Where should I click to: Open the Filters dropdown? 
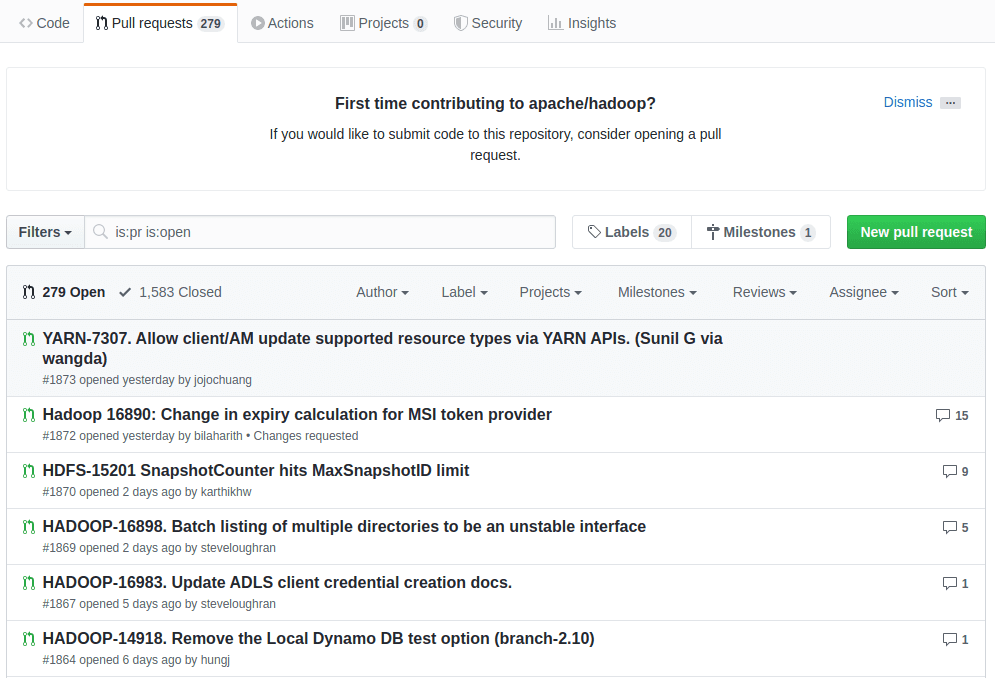point(44,231)
